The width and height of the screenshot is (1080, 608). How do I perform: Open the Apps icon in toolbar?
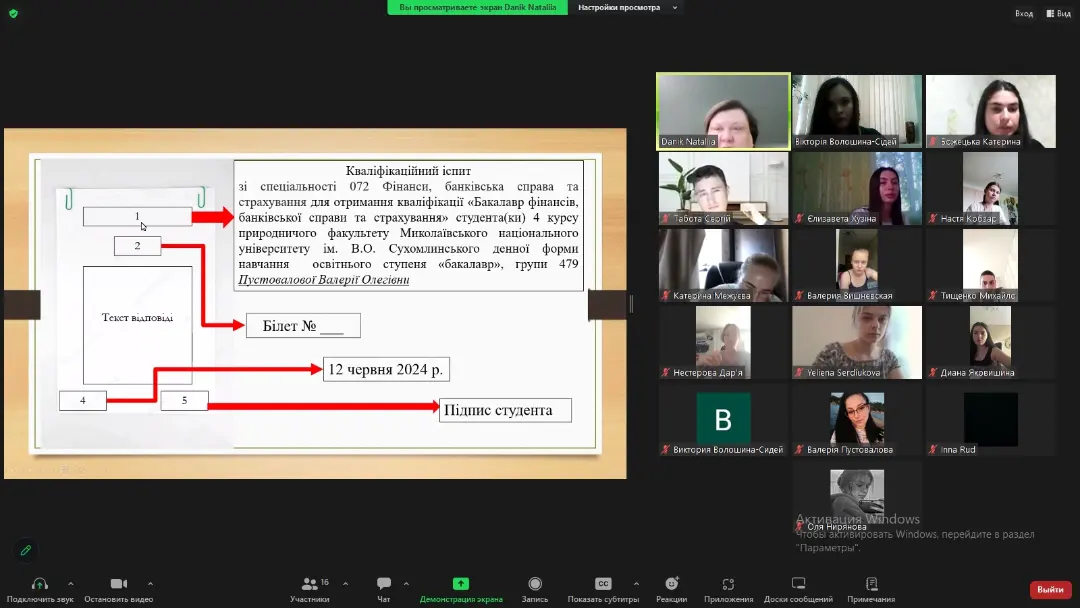click(728, 585)
